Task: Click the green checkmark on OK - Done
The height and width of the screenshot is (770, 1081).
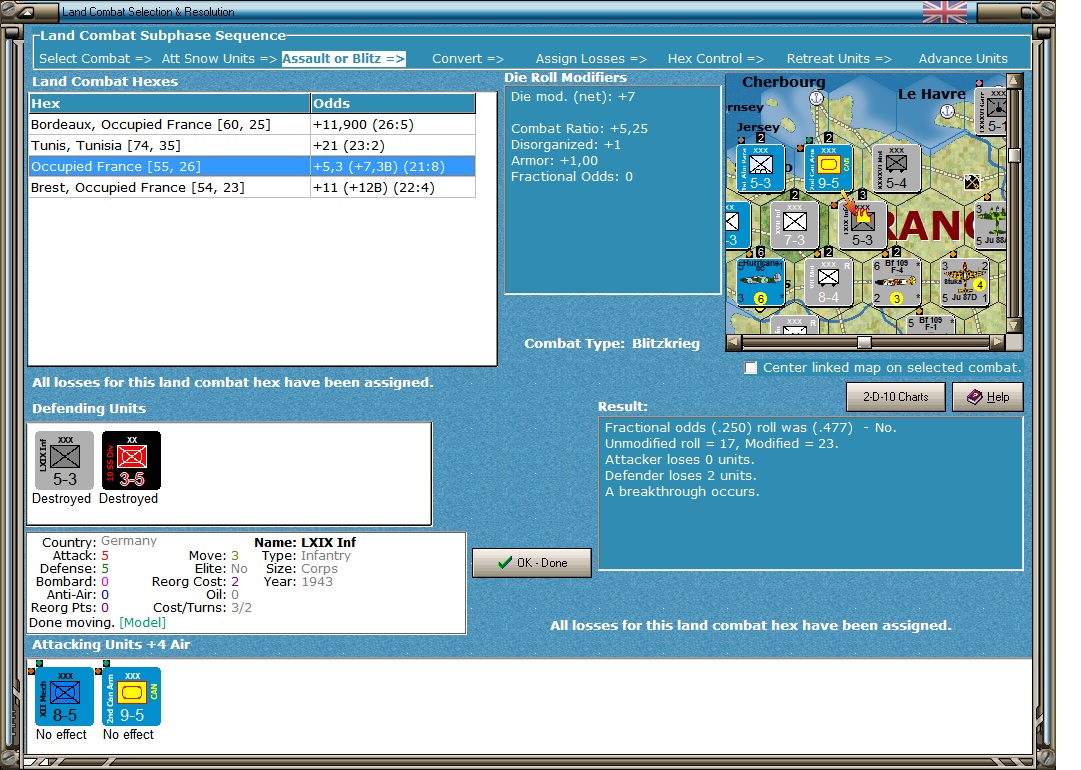Action: coord(505,563)
